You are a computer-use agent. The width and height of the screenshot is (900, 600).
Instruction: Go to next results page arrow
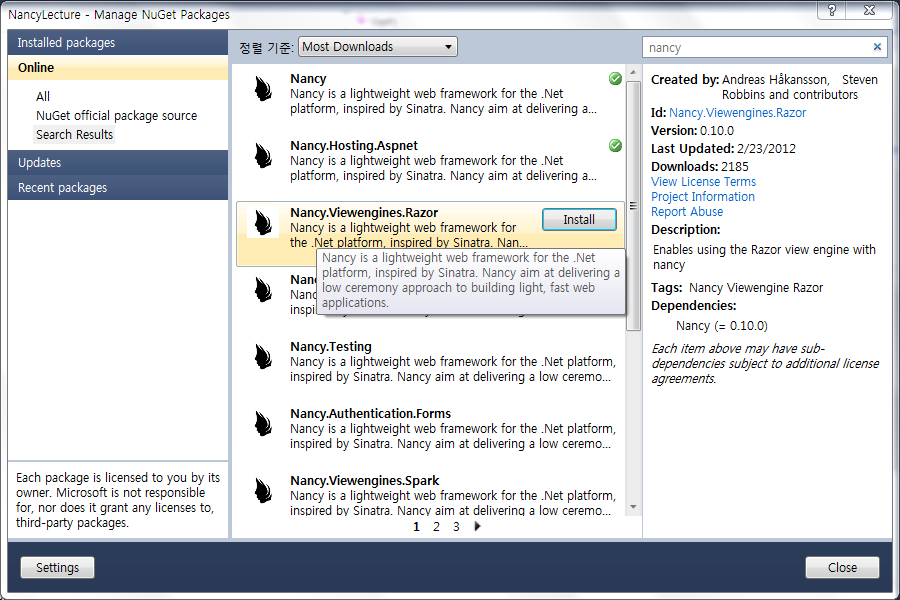click(x=478, y=526)
